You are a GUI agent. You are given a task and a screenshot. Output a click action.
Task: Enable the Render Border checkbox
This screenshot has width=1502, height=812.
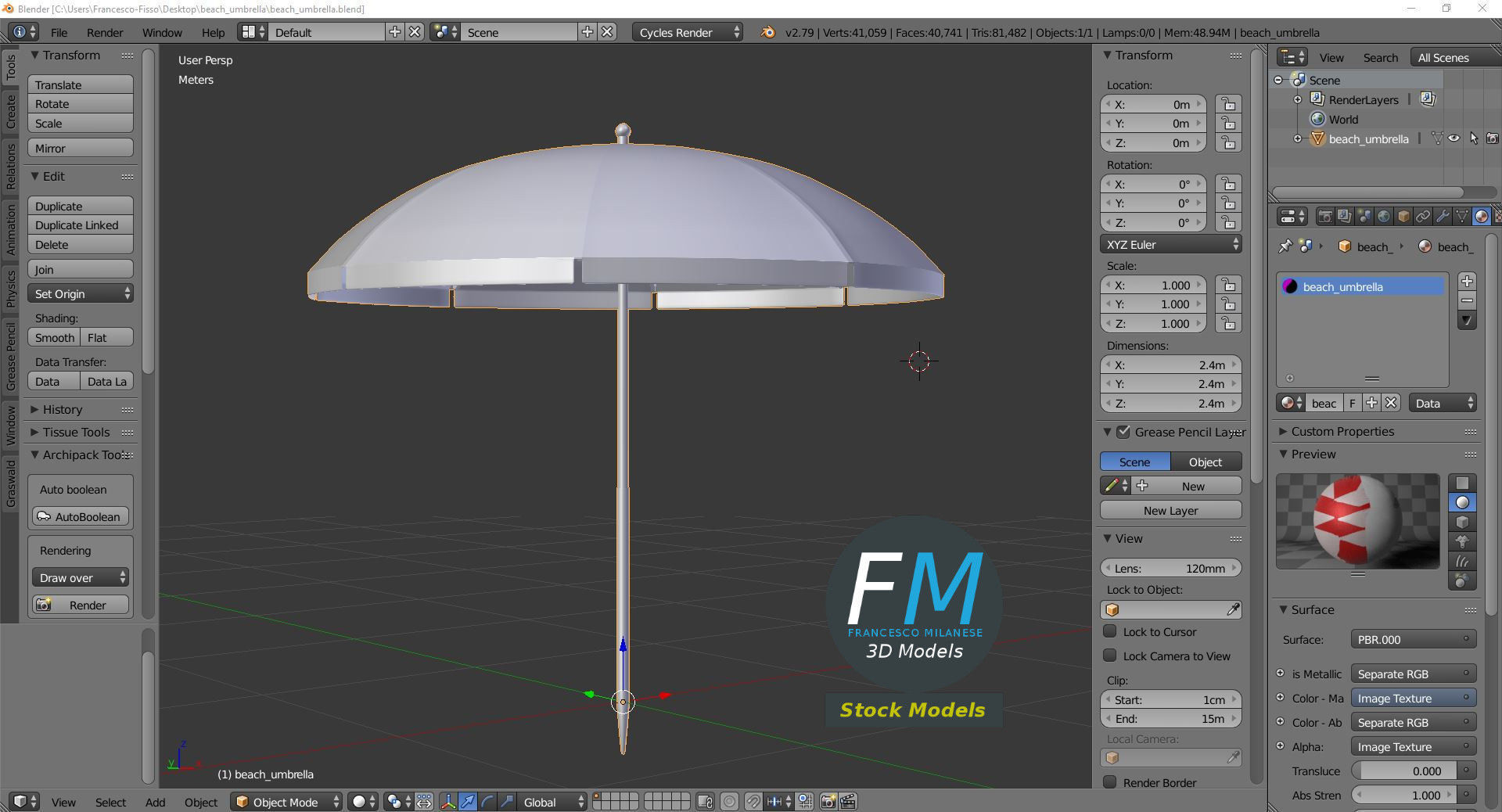1109,782
